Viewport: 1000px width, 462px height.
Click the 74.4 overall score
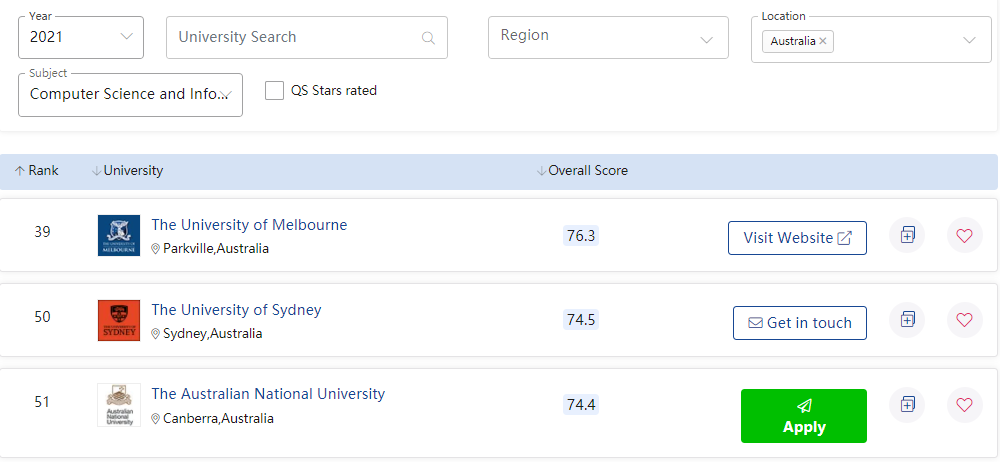[x=581, y=405]
